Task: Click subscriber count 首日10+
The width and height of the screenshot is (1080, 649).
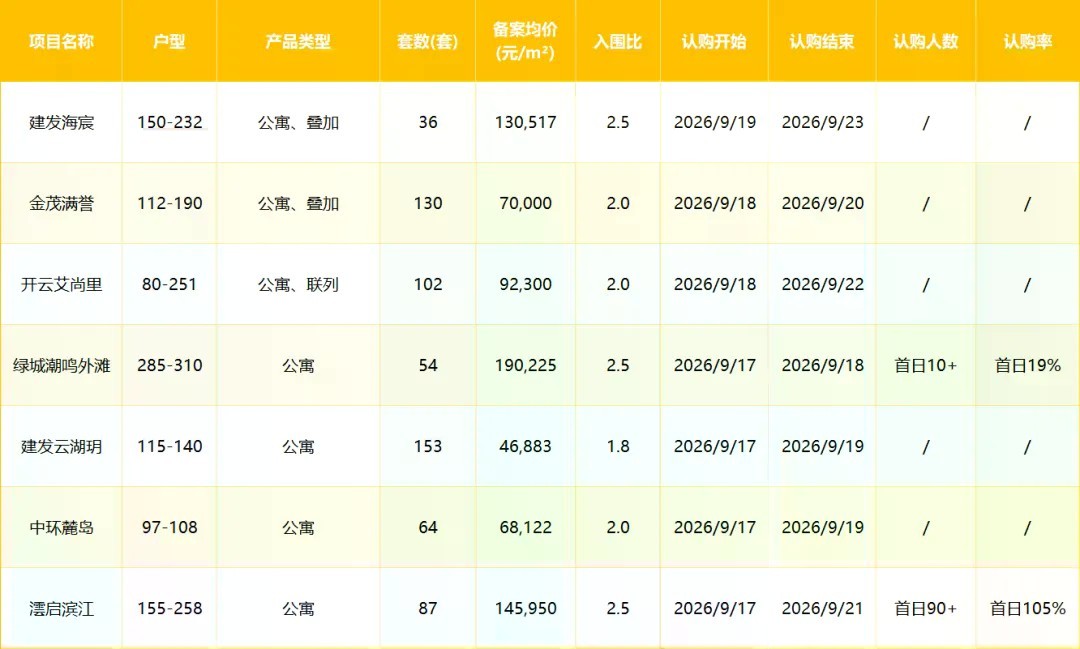Action: (926, 366)
